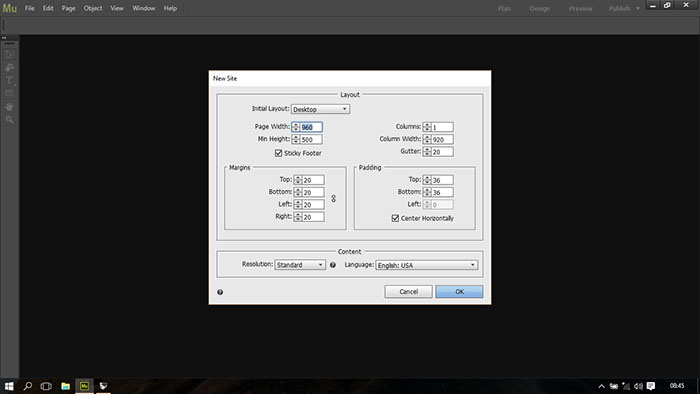The width and height of the screenshot is (700, 394).
Task: Click the OK button in New Site dialog
Action: (x=459, y=291)
